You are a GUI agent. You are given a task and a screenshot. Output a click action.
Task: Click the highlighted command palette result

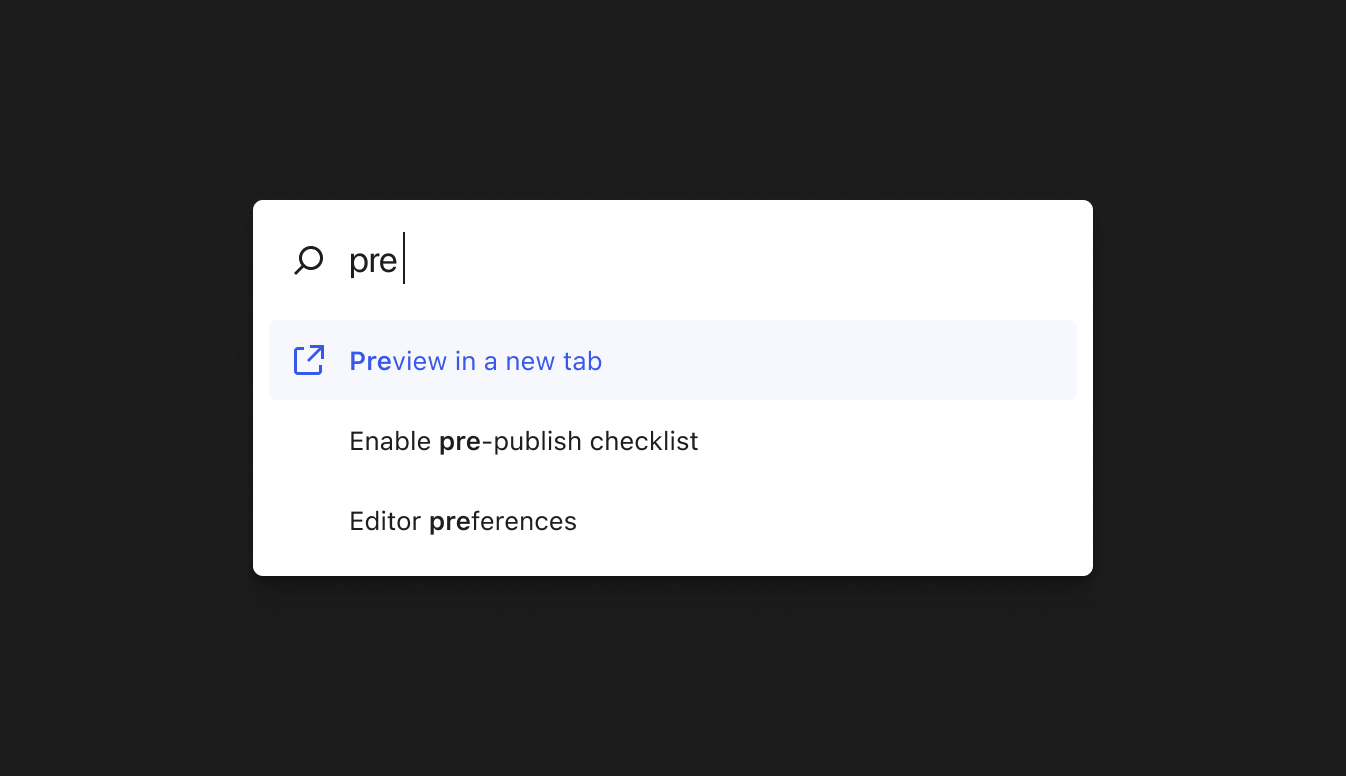coord(672,360)
